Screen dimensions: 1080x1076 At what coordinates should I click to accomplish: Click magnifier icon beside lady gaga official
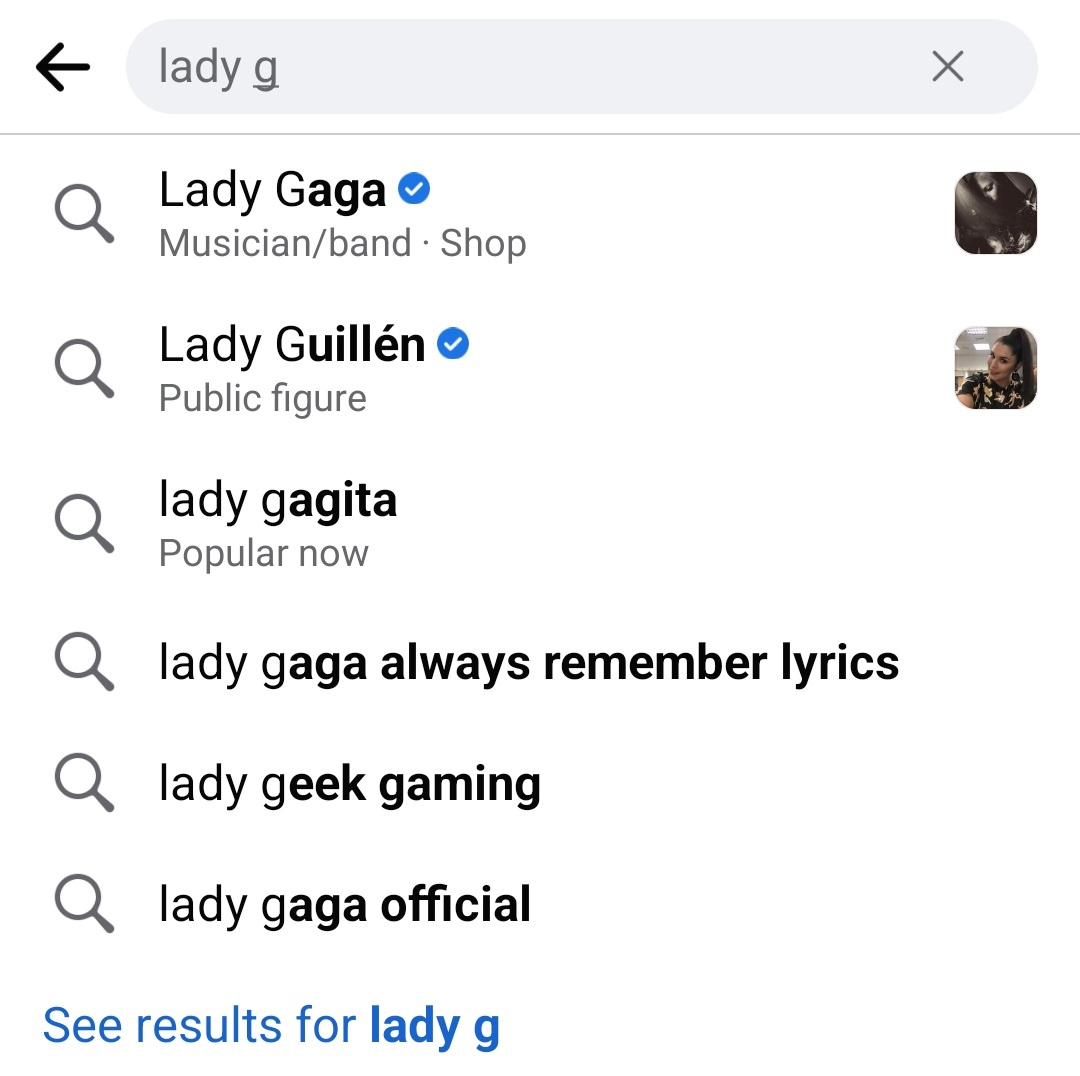84,904
